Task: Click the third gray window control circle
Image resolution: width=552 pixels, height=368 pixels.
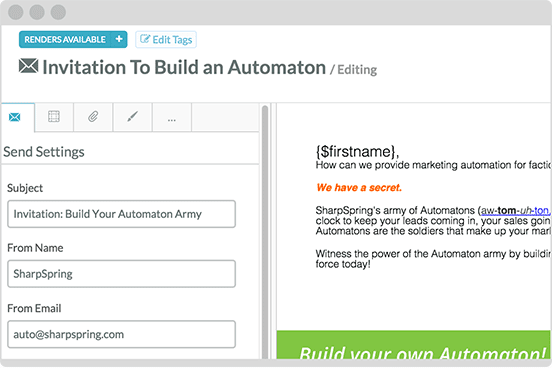Action: point(58,12)
